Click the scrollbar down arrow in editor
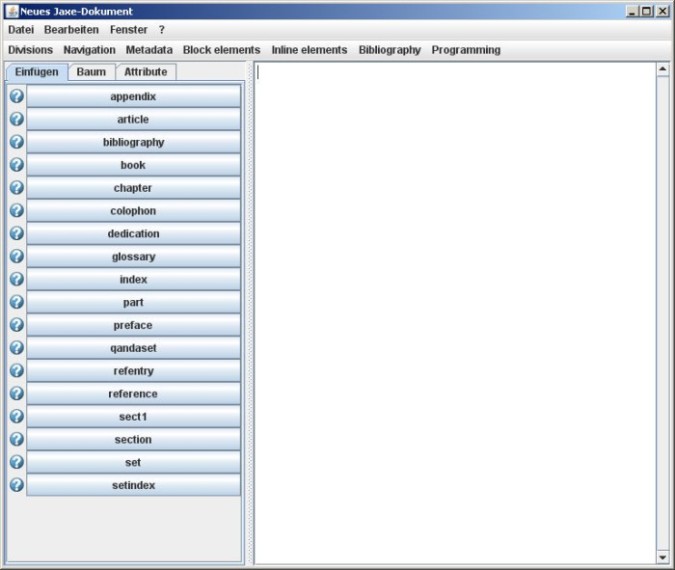The width and height of the screenshot is (675, 570). (662, 556)
